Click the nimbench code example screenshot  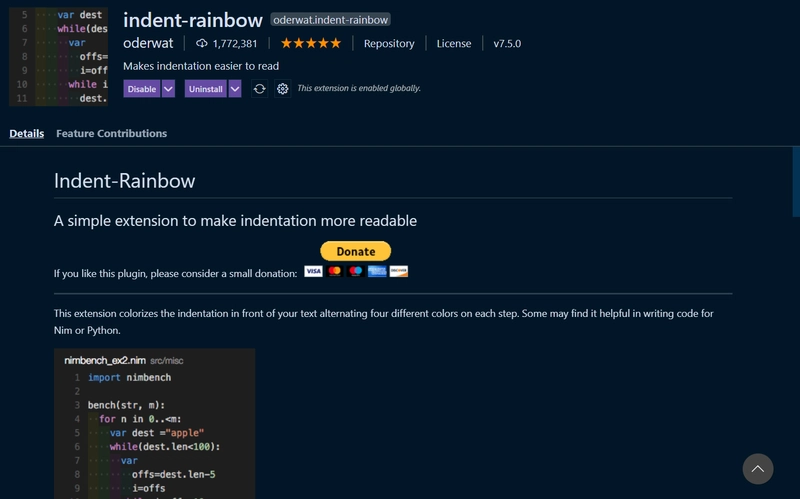pos(155,423)
